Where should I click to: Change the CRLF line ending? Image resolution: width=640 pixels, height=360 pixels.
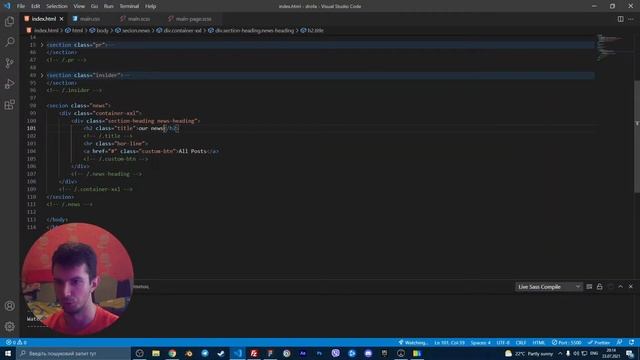coord(521,342)
